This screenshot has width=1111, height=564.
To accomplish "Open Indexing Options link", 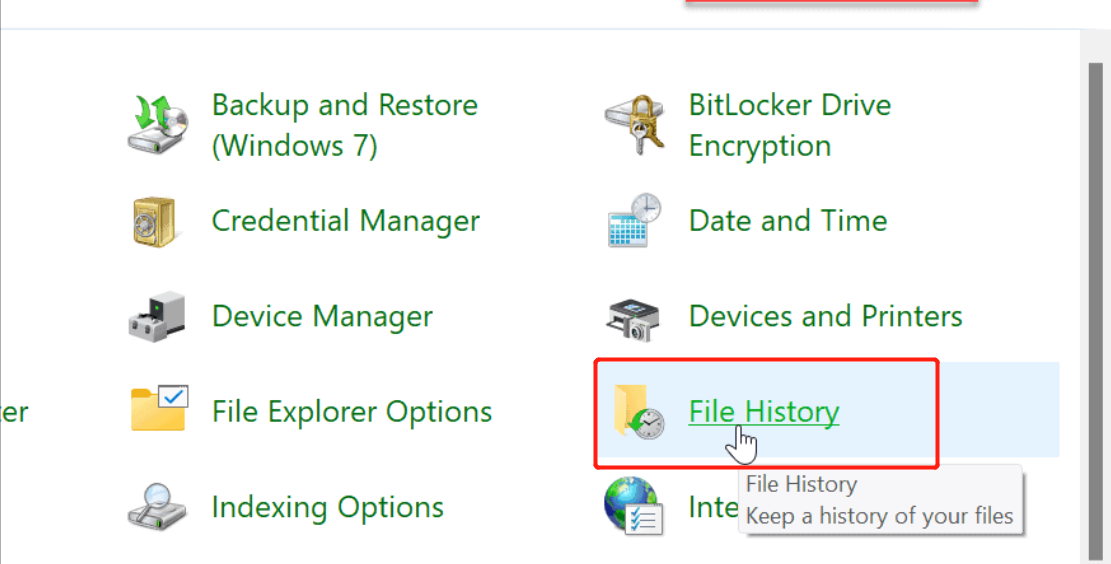I will [x=327, y=507].
